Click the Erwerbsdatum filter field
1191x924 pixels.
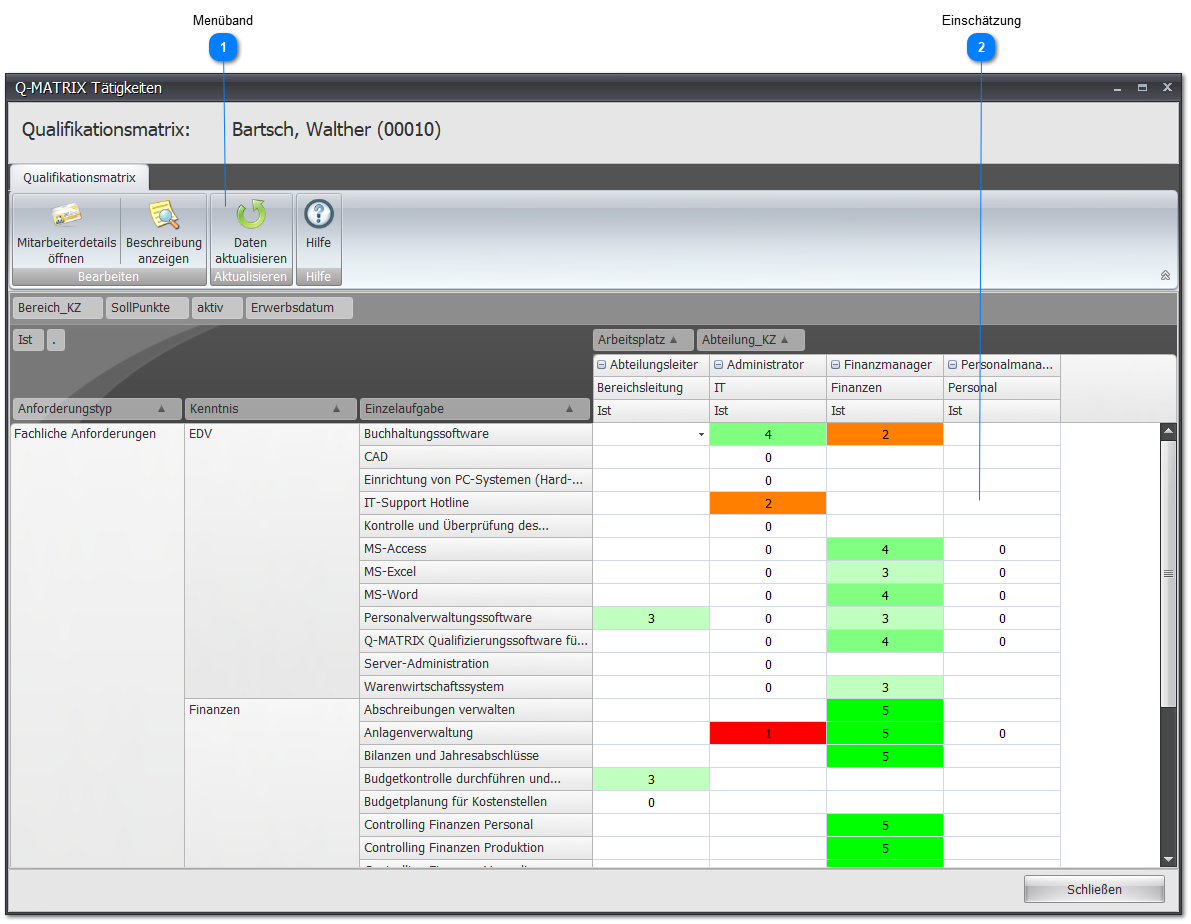point(299,308)
